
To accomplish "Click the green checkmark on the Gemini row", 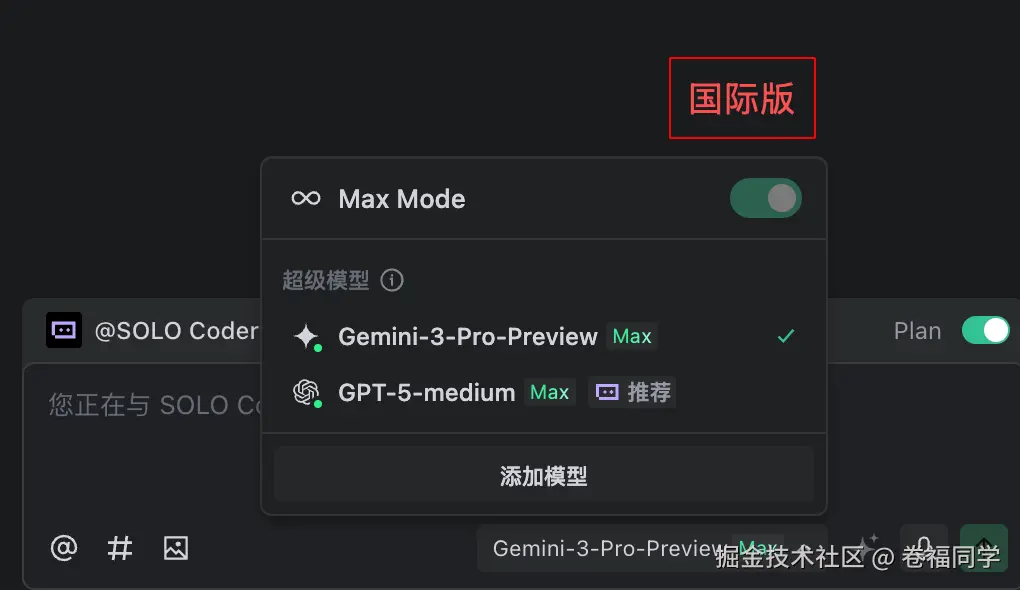I will (x=786, y=336).
